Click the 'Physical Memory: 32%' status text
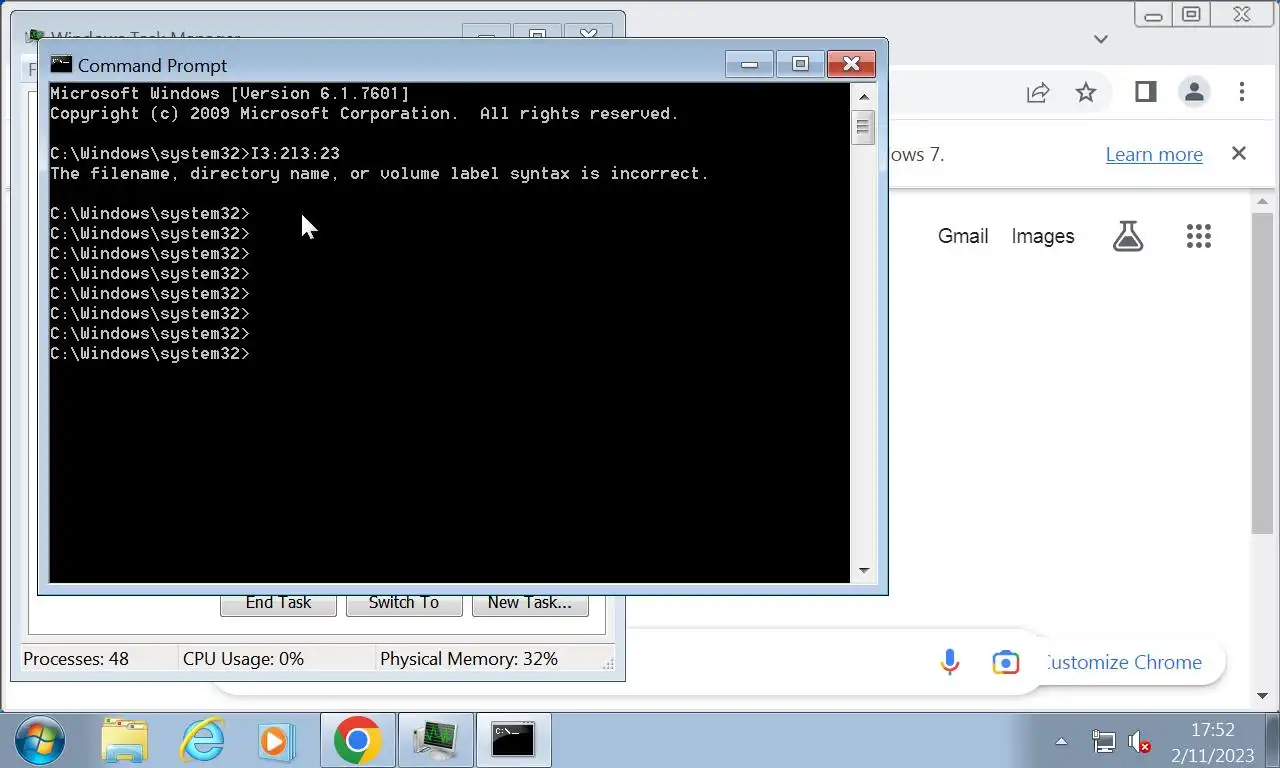This screenshot has height=768, width=1280. click(469, 659)
